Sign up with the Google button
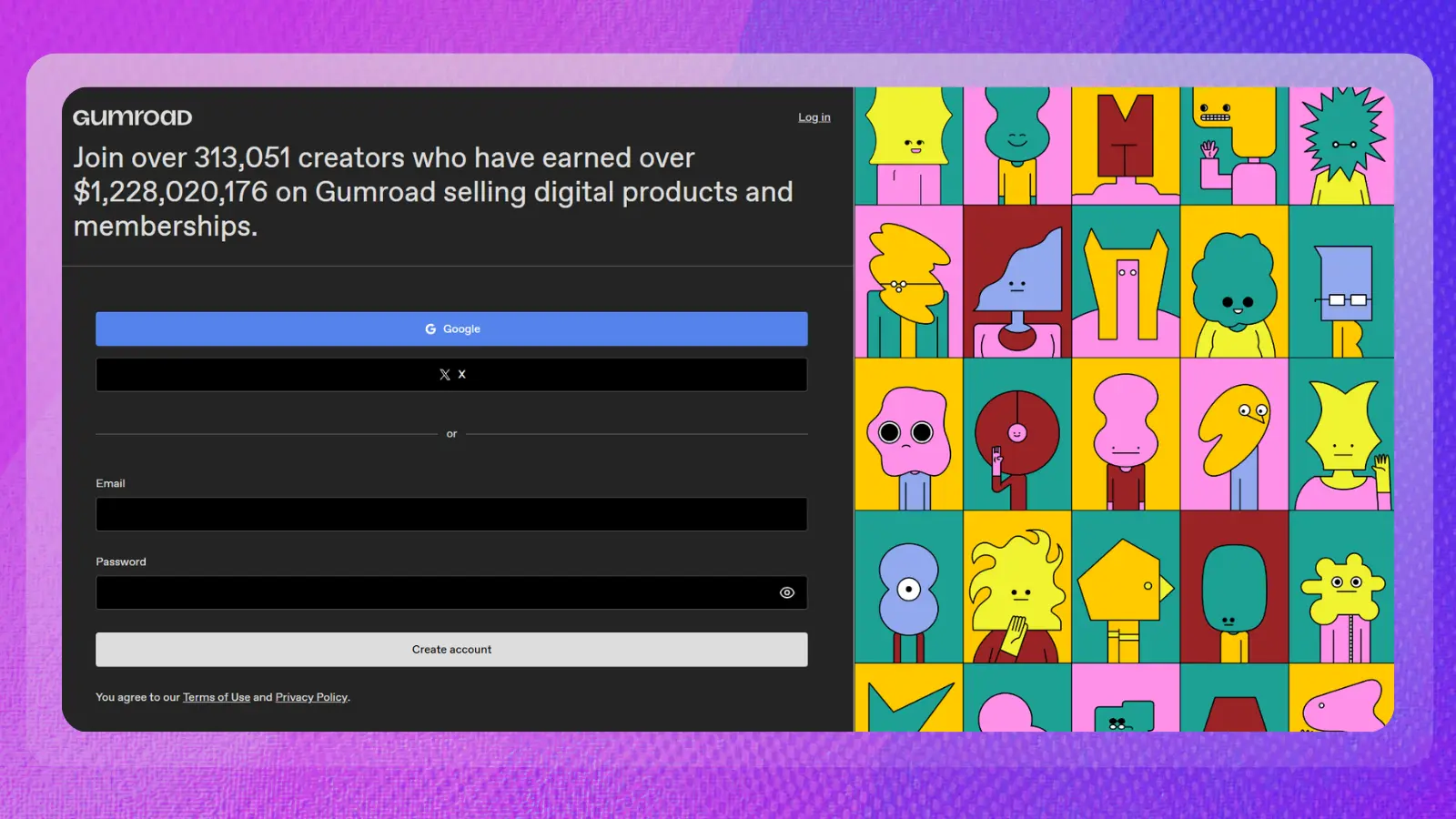 (x=451, y=329)
